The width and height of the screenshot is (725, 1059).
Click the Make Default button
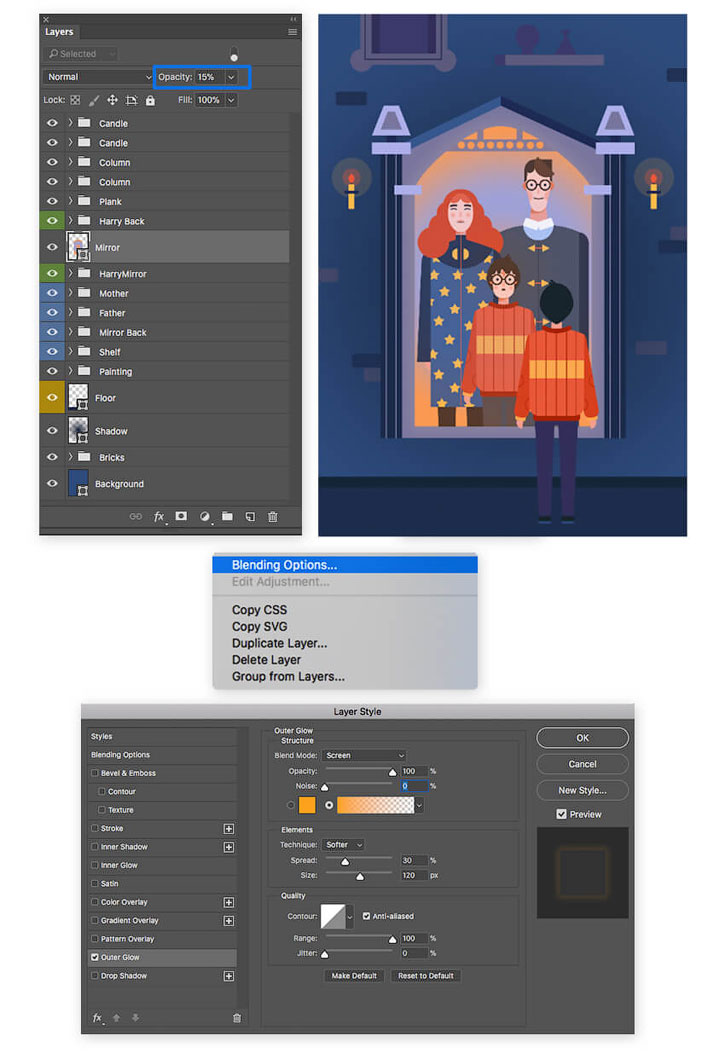pos(354,976)
